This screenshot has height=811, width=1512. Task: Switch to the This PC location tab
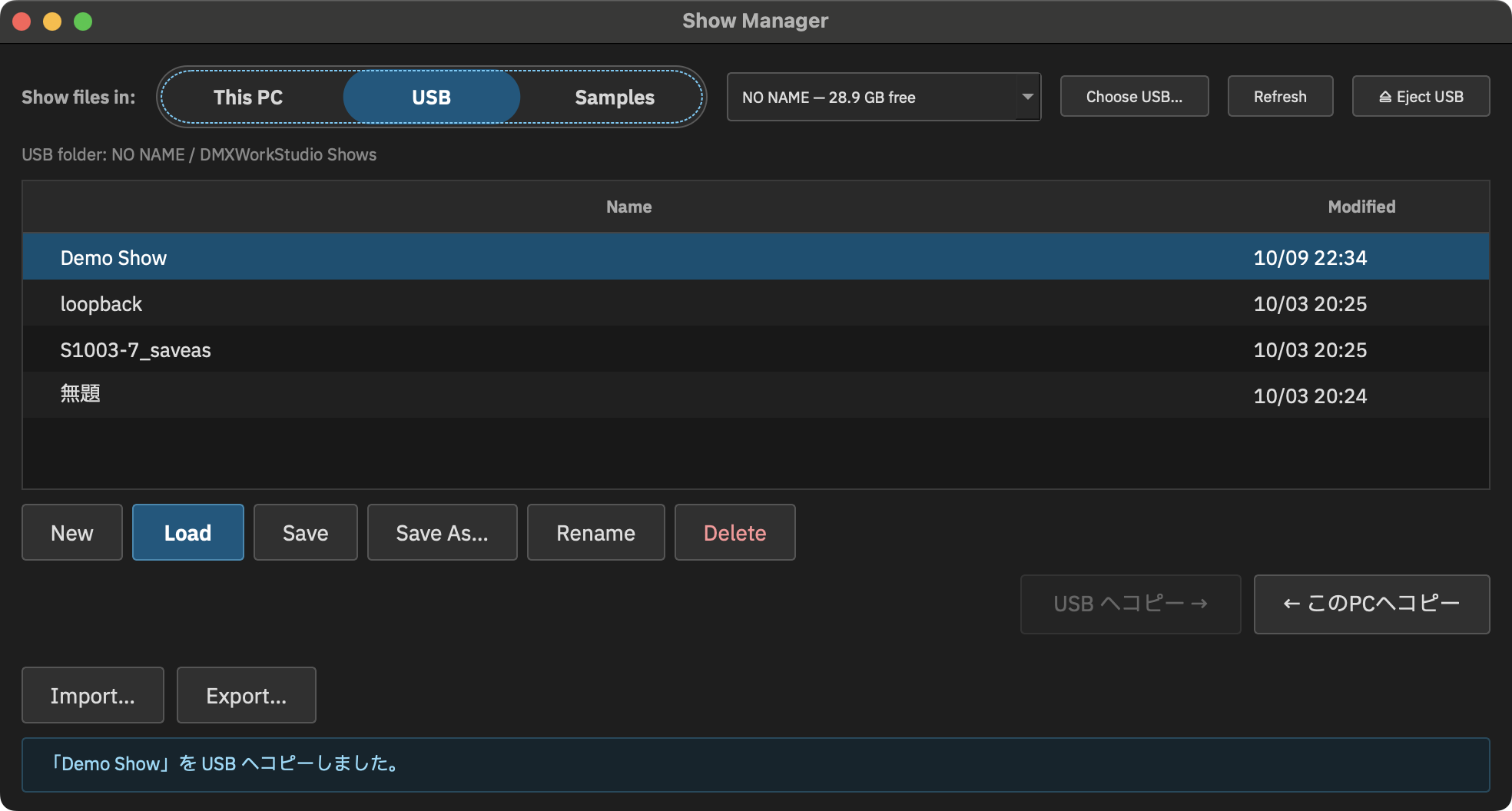[x=248, y=98]
